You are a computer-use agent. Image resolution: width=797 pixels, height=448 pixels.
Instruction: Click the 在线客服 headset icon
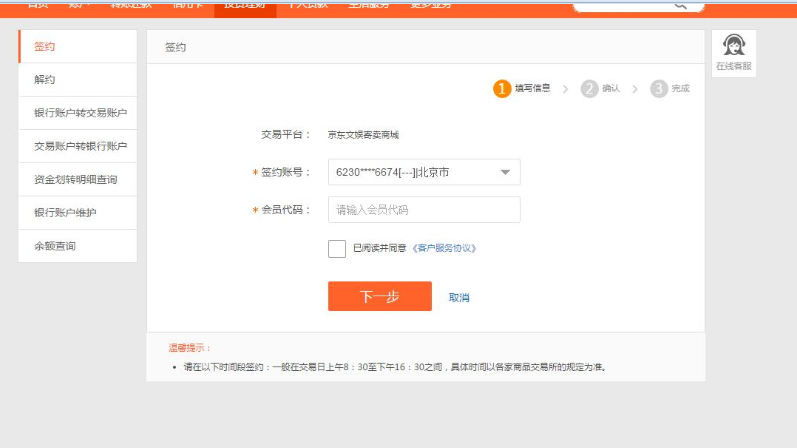point(733,46)
